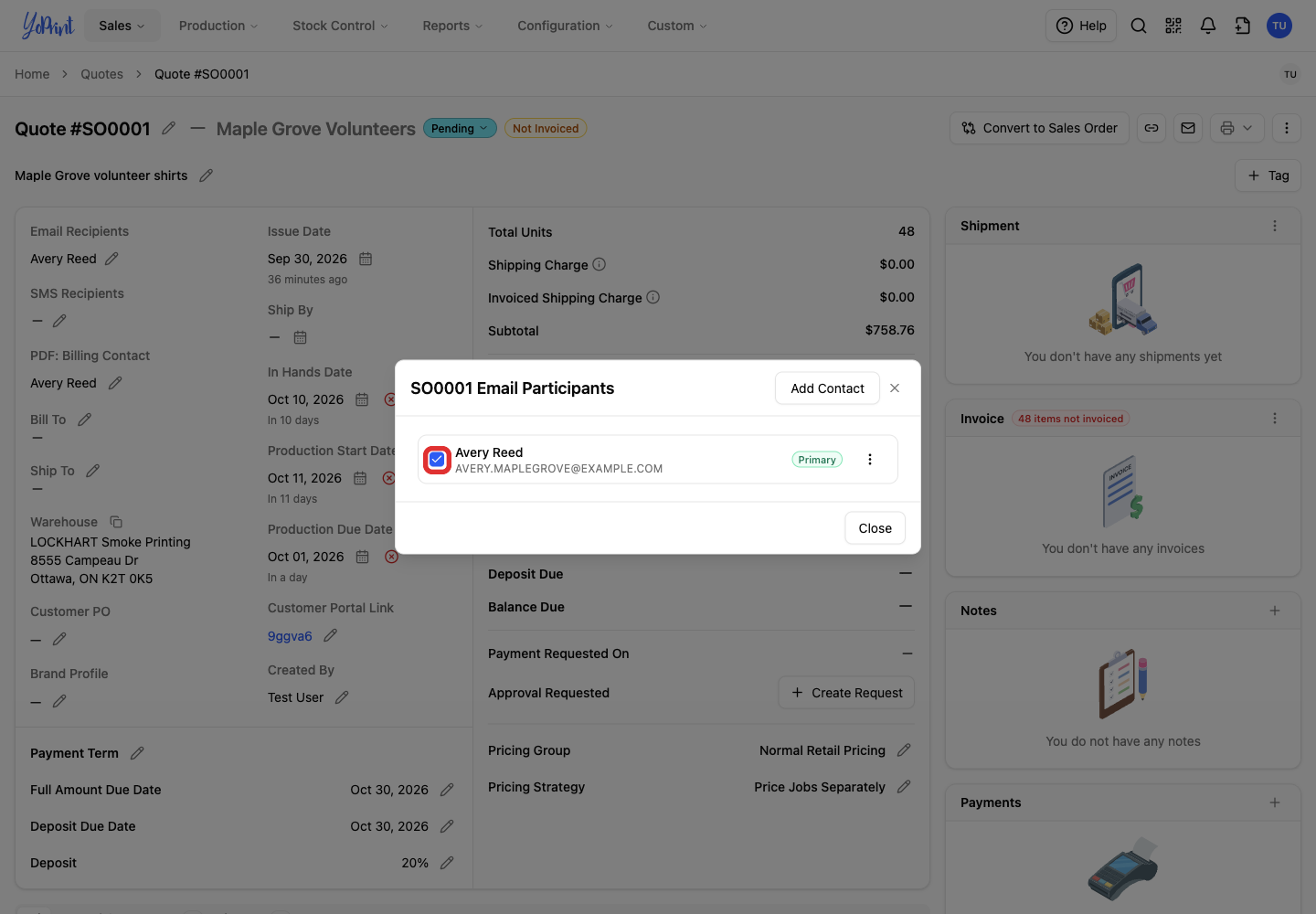Screen dimensions: 1316x914
Task: Add a Tag to the quote
Action: tap(1268, 175)
